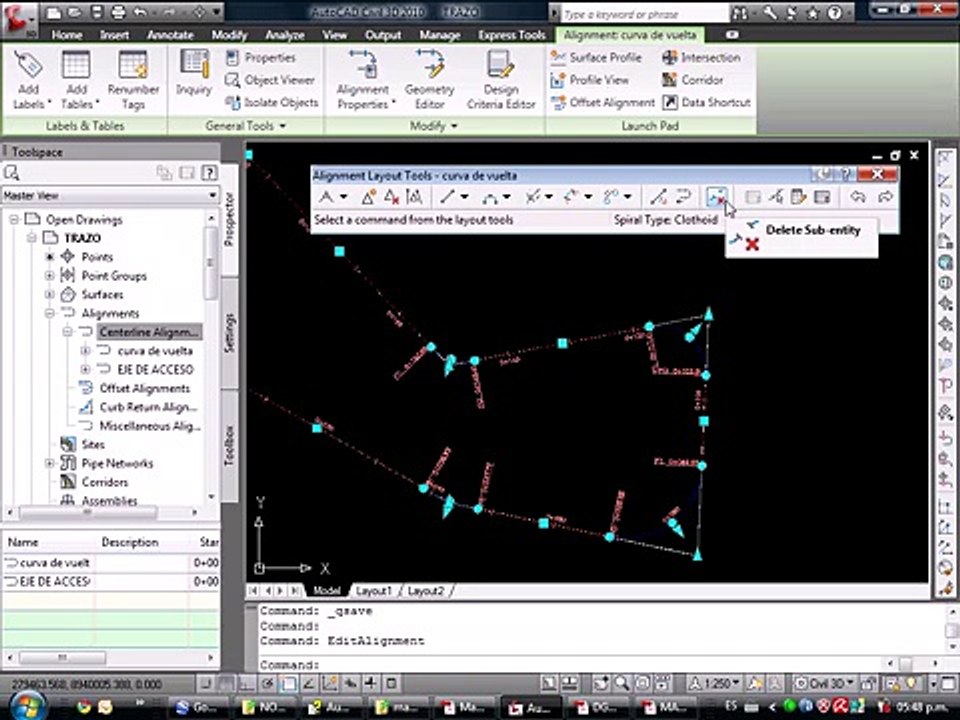Collapse the Open Drawings tree node
The image size is (960, 720).
coord(13,219)
